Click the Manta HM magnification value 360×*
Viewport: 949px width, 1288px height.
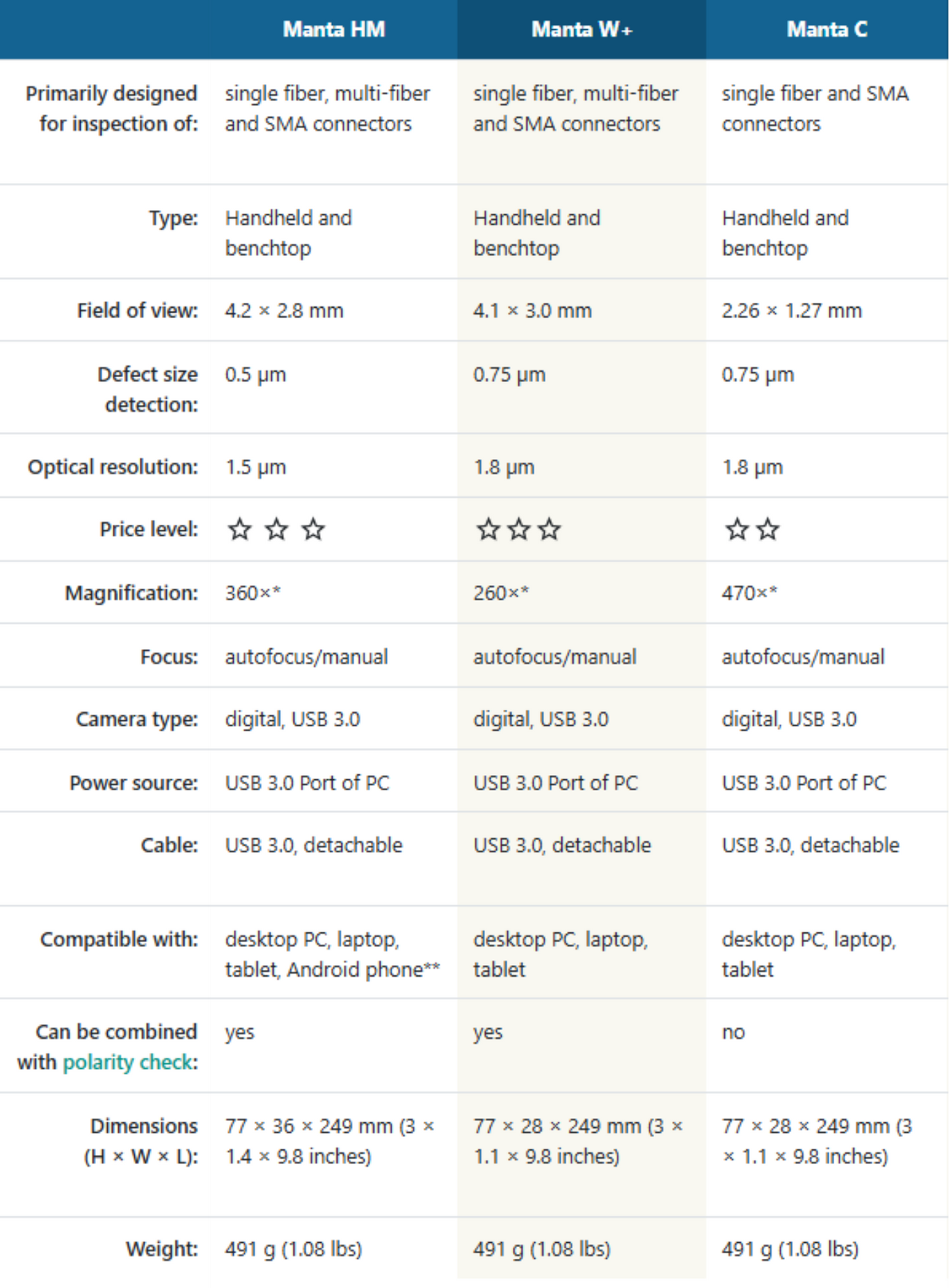coord(253,593)
